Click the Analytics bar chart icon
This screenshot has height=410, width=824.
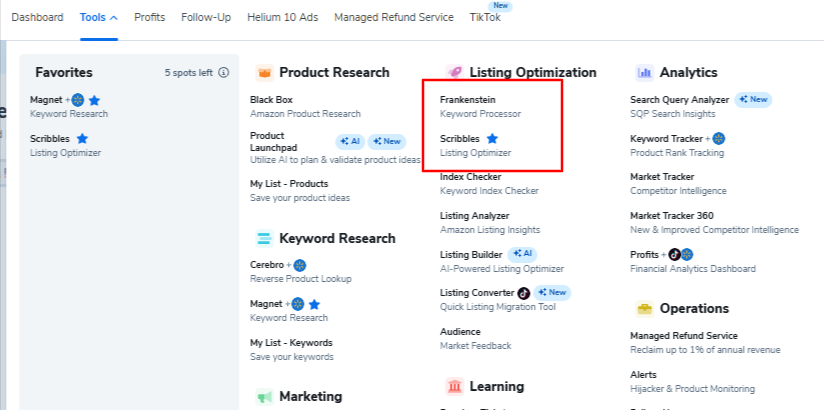(645, 73)
